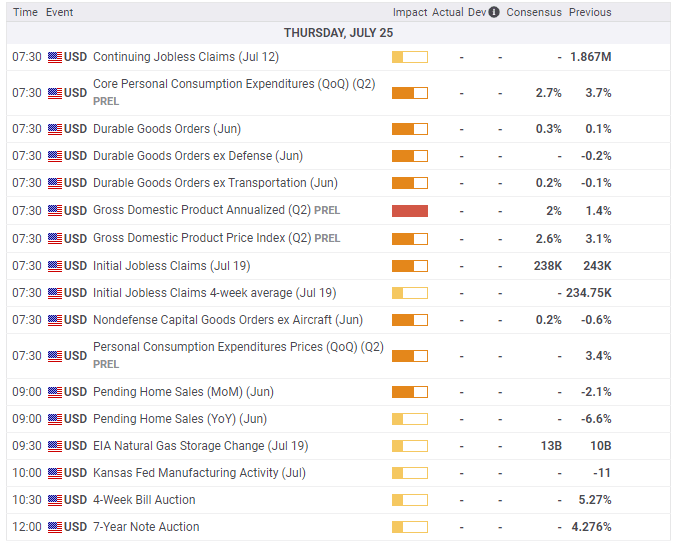Click orange impact bar for Initial Jobless Claims (Jul 19)
Viewport: 681px width, 543px height.
(410, 266)
